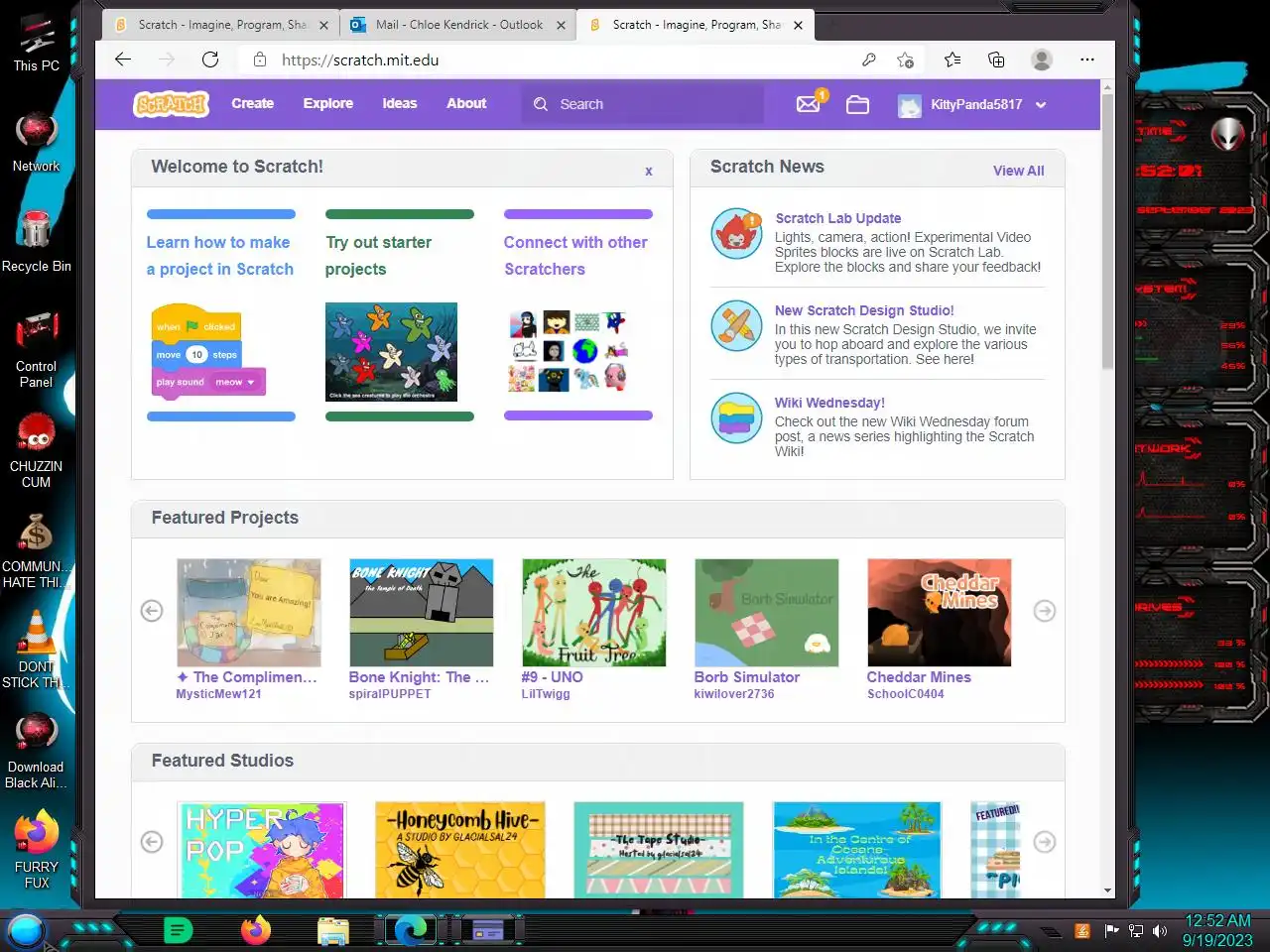Open My Stuff folder icon
1270x952 pixels.
click(x=858, y=104)
